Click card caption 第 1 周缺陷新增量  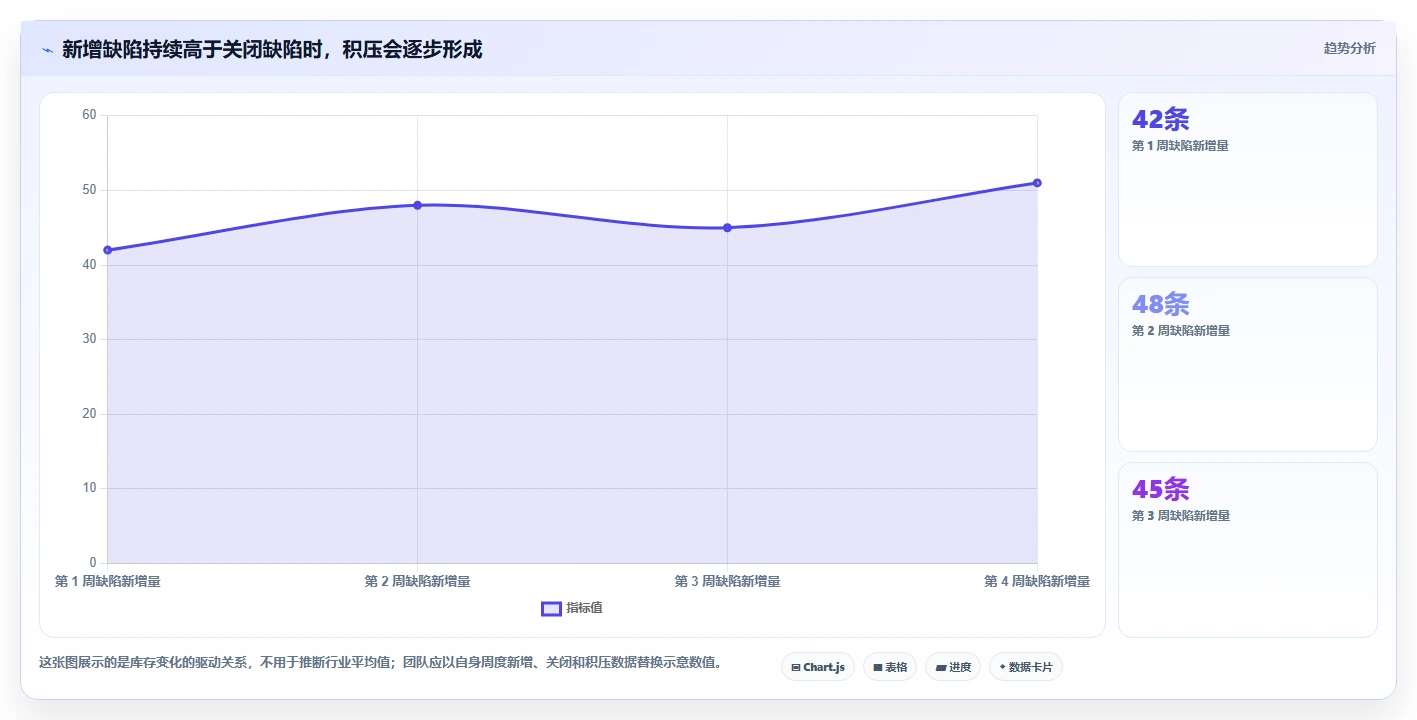[1180, 146]
